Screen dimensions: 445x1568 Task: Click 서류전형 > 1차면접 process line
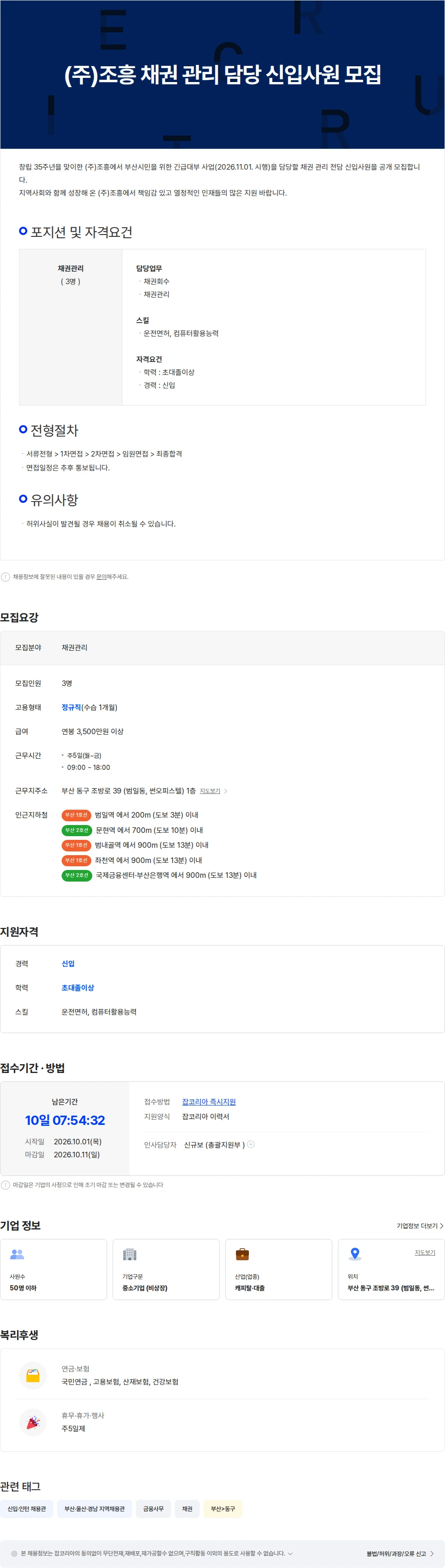[x=104, y=453]
